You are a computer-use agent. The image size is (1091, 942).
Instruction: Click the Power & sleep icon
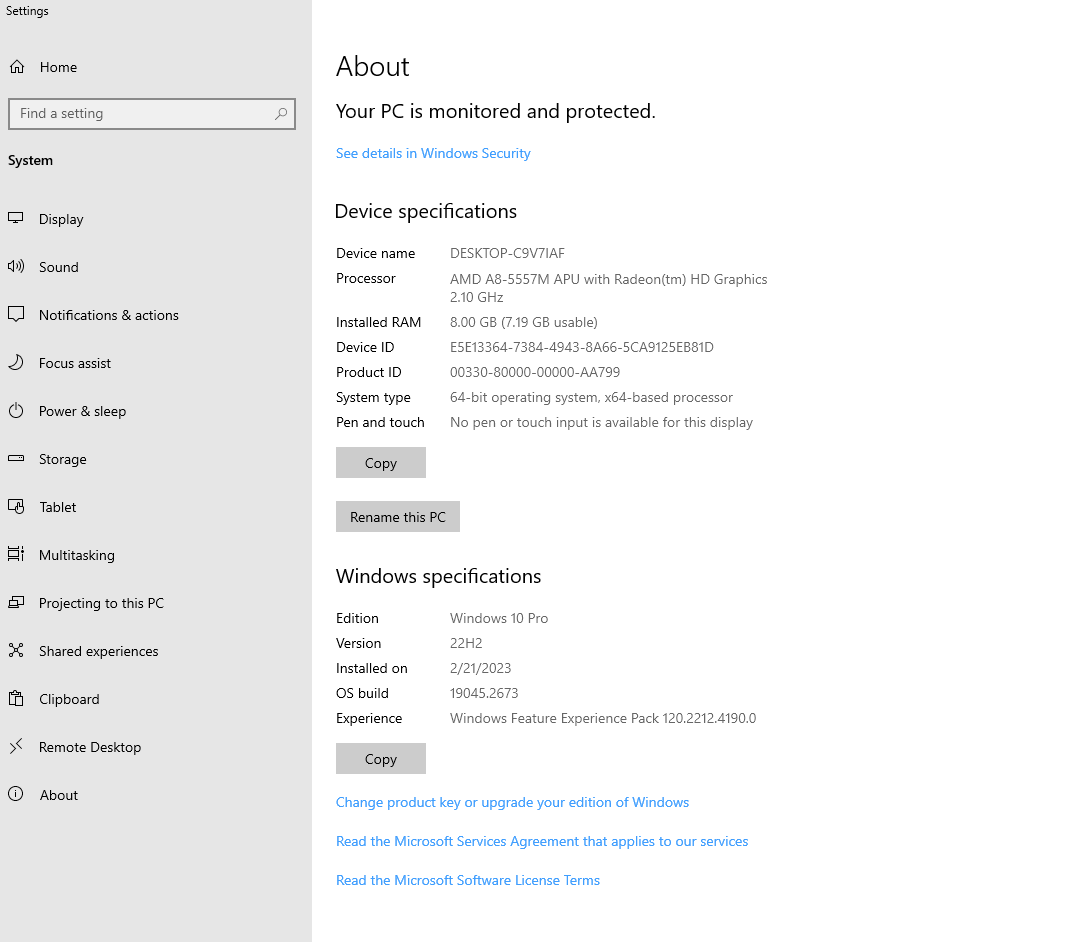(16, 411)
